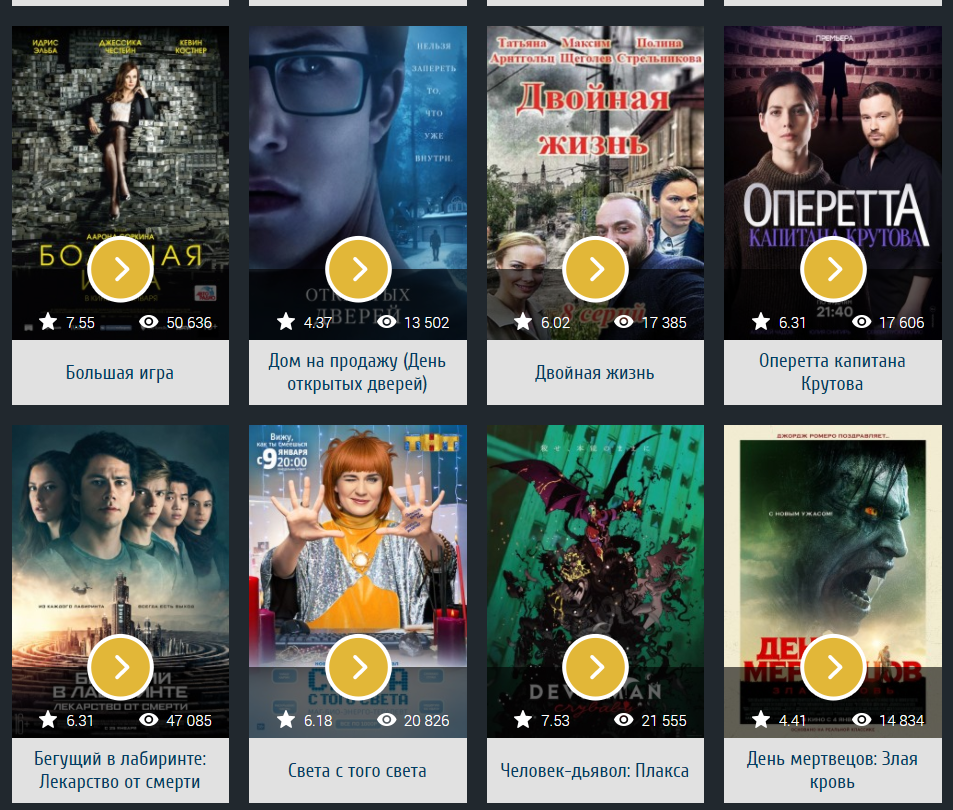The image size is (953, 810).
Task: Select the Бегущий в лабиринте poster image
Action: coord(120,581)
